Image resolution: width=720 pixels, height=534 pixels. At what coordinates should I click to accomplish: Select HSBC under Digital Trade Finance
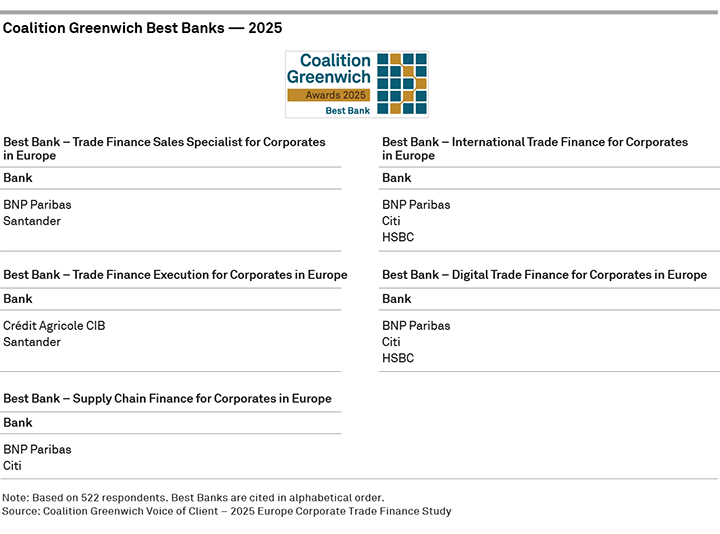pyautogui.click(x=398, y=358)
